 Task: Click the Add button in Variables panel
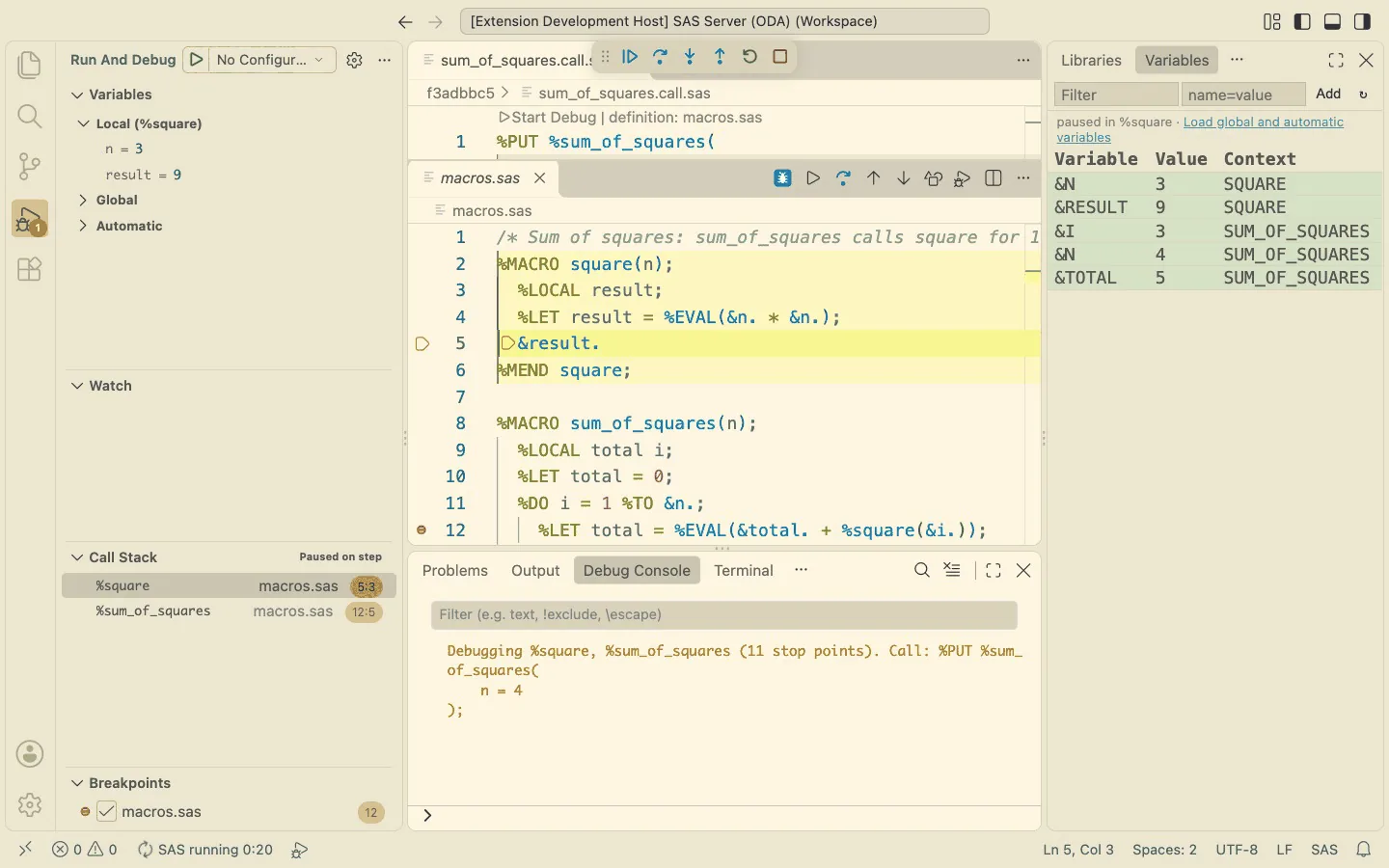(x=1328, y=94)
